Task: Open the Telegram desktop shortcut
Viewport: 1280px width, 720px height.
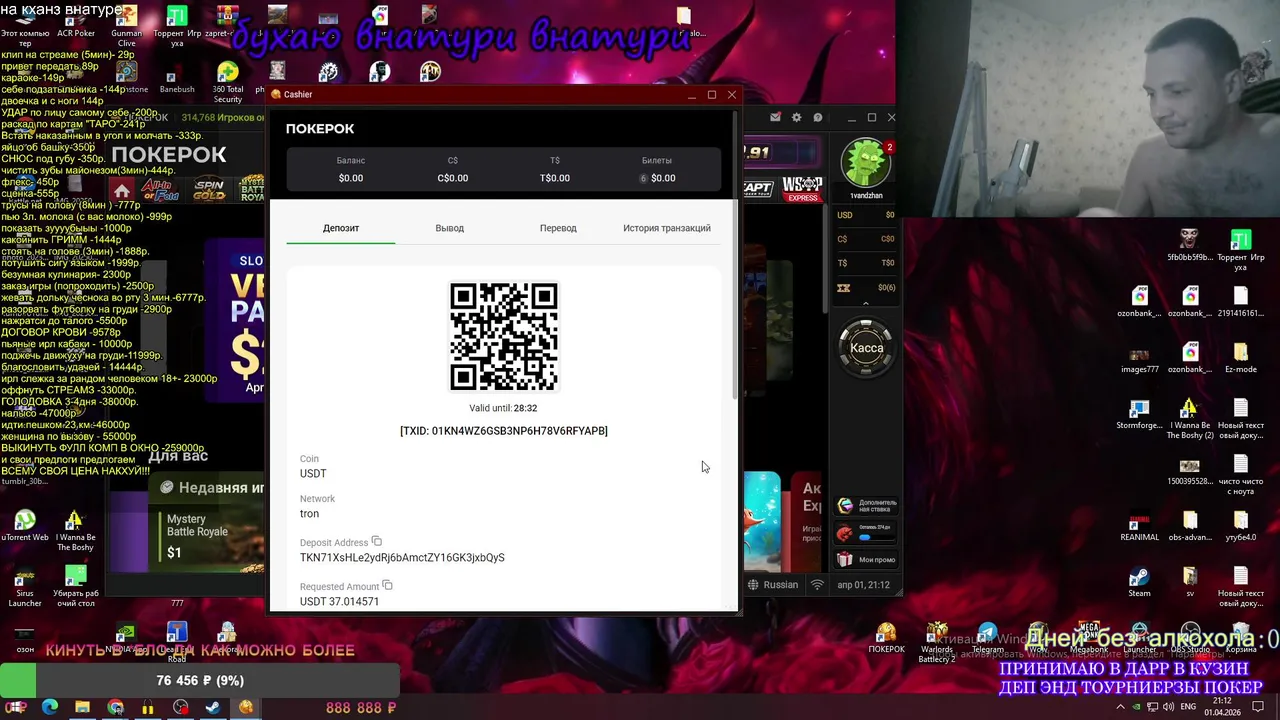Action: tap(988, 639)
